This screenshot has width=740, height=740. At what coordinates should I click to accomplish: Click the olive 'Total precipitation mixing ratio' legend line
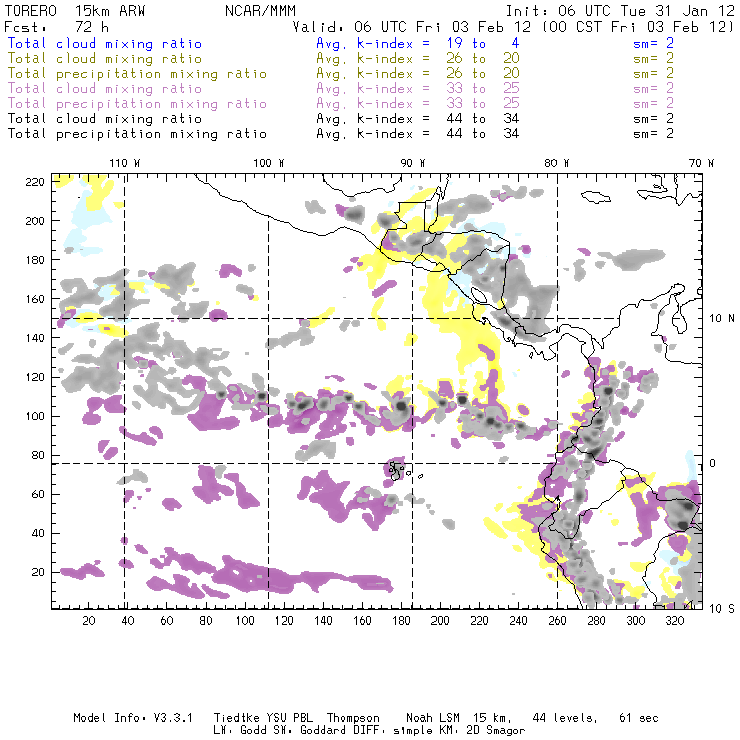[137, 74]
